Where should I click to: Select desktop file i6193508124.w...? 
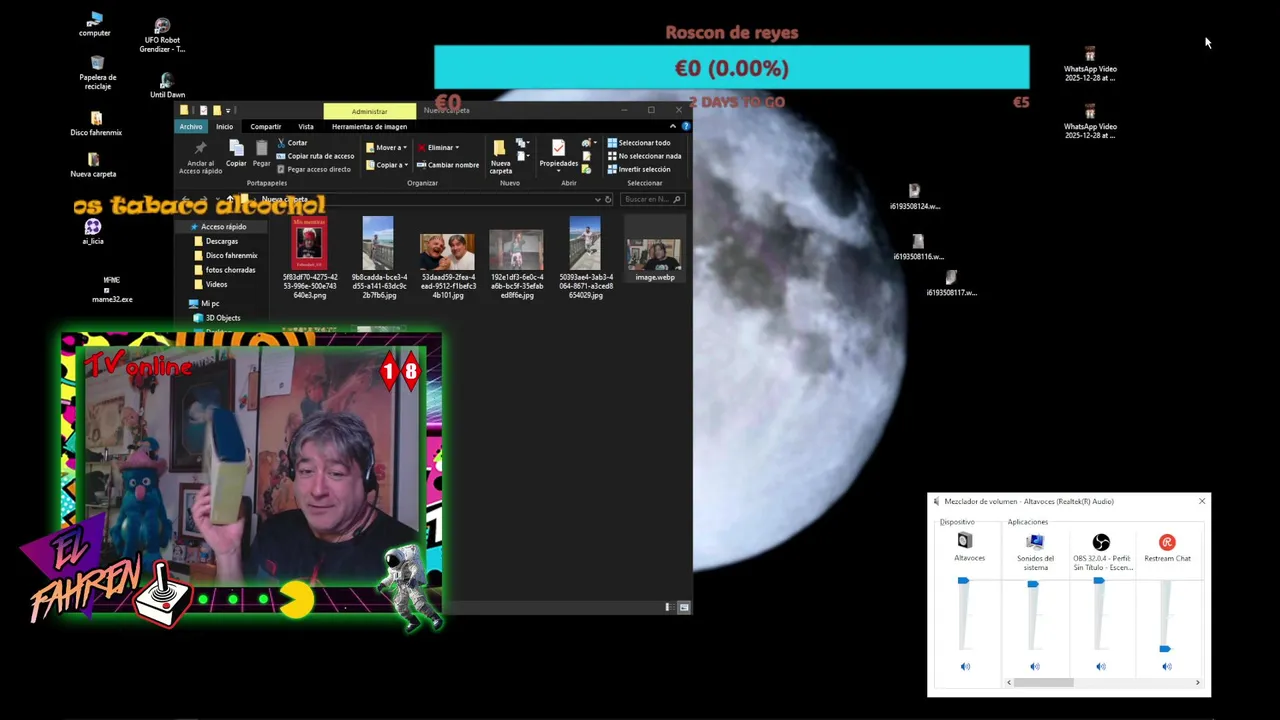(914, 197)
